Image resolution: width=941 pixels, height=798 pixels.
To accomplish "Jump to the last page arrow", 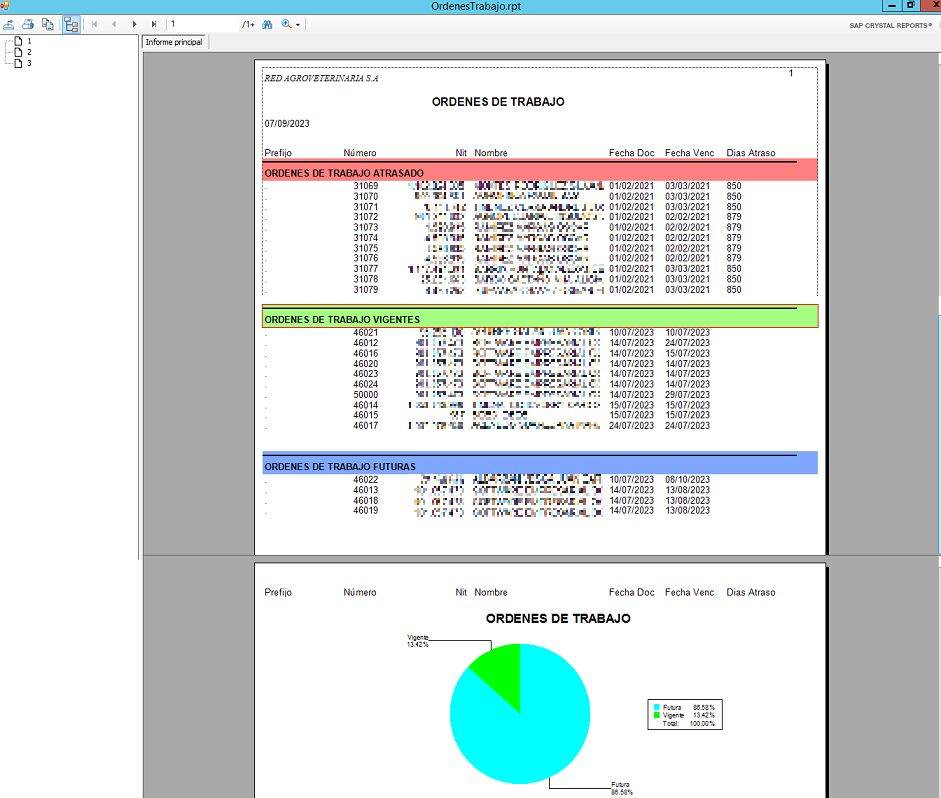I will pyautogui.click(x=154, y=24).
